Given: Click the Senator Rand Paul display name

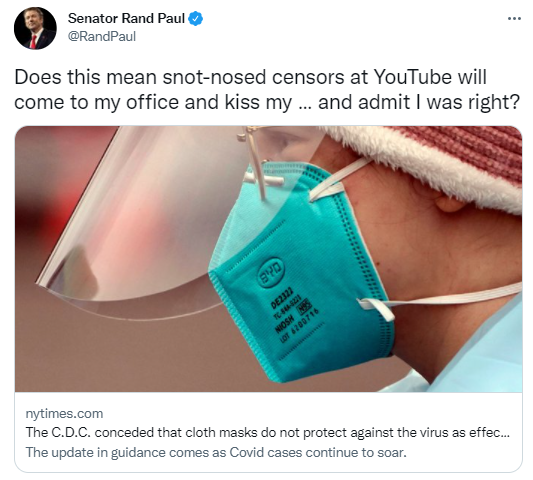Looking at the screenshot, I should tap(126, 18).
